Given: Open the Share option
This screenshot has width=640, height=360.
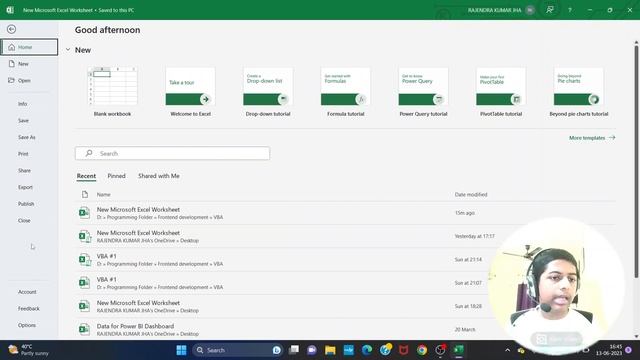Looking at the screenshot, I should (x=24, y=170).
